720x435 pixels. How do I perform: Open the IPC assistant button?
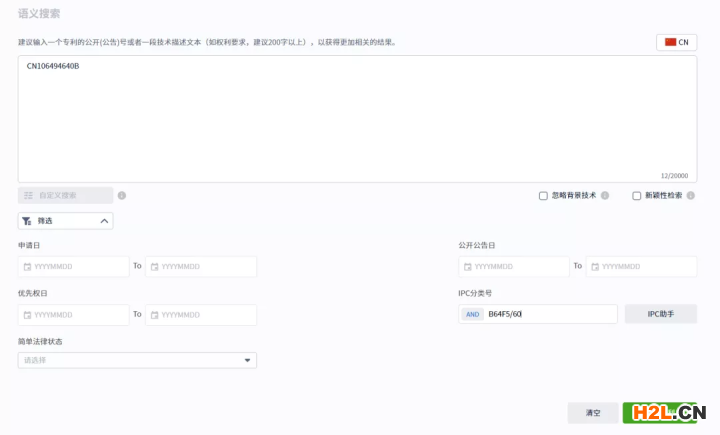click(x=661, y=314)
